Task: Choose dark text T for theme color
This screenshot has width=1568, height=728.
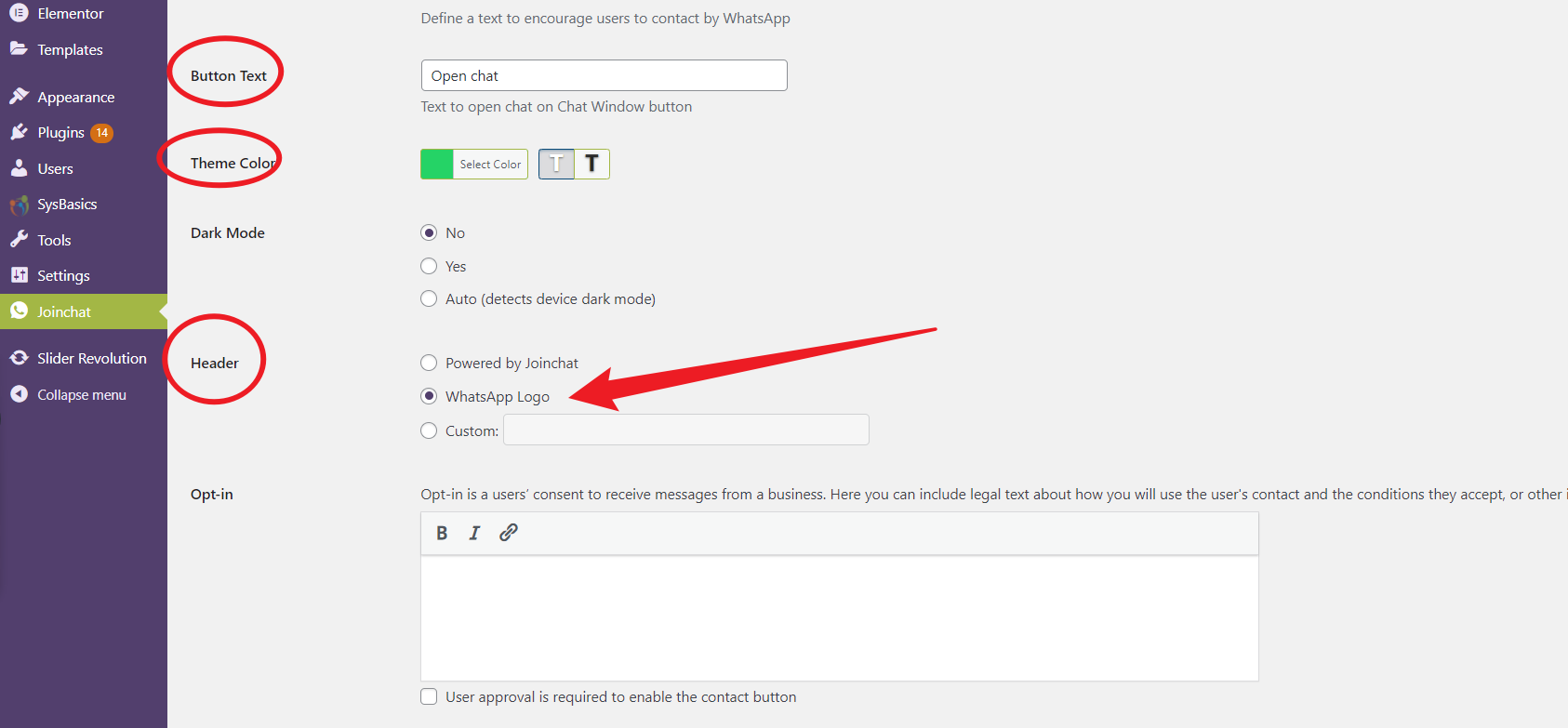Action: (x=591, y=164)
